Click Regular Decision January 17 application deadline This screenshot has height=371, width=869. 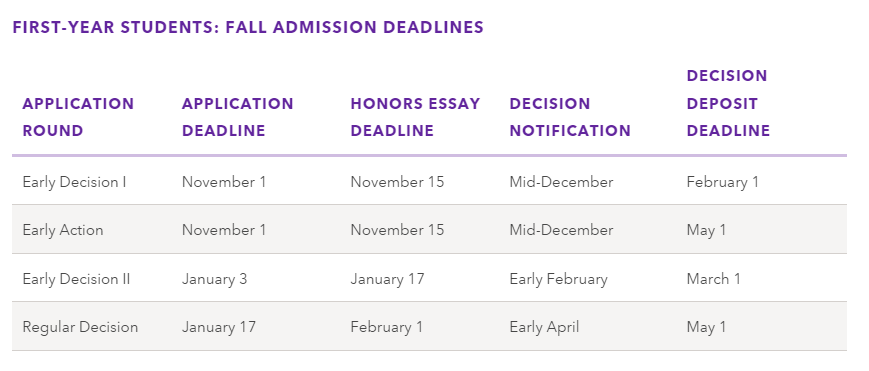pos(219,327)
